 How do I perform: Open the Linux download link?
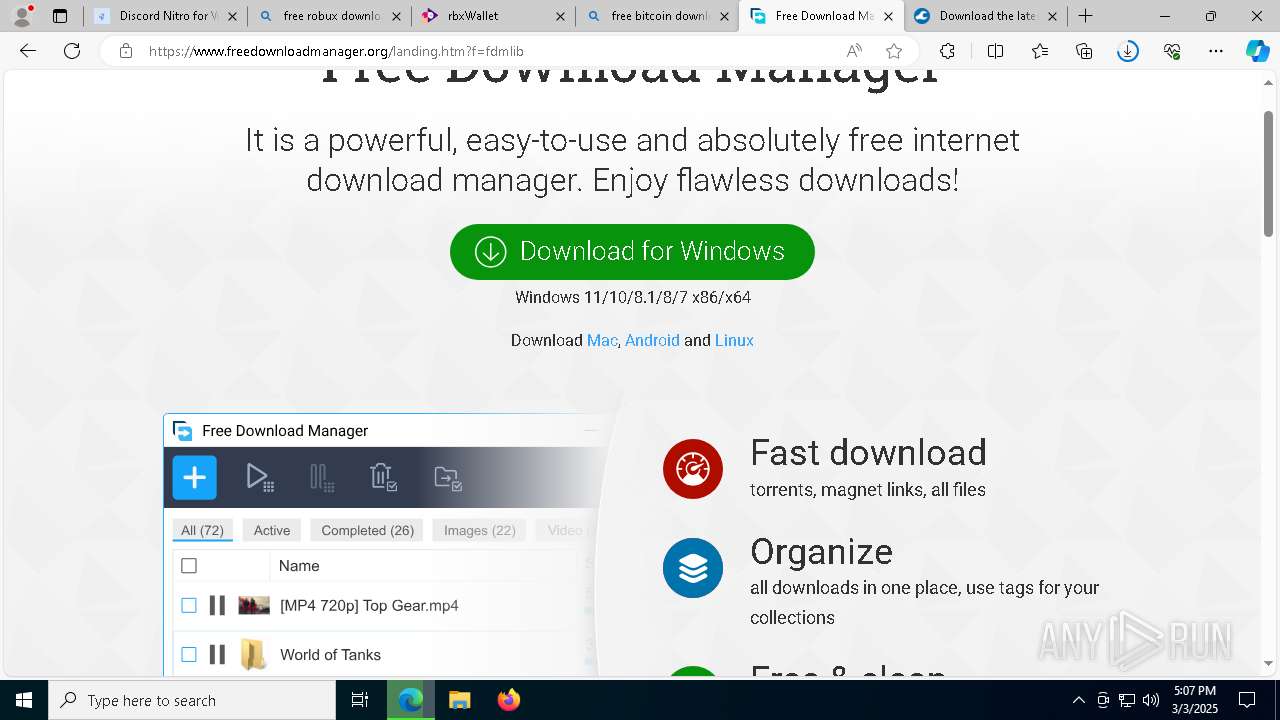pos(734,340)
